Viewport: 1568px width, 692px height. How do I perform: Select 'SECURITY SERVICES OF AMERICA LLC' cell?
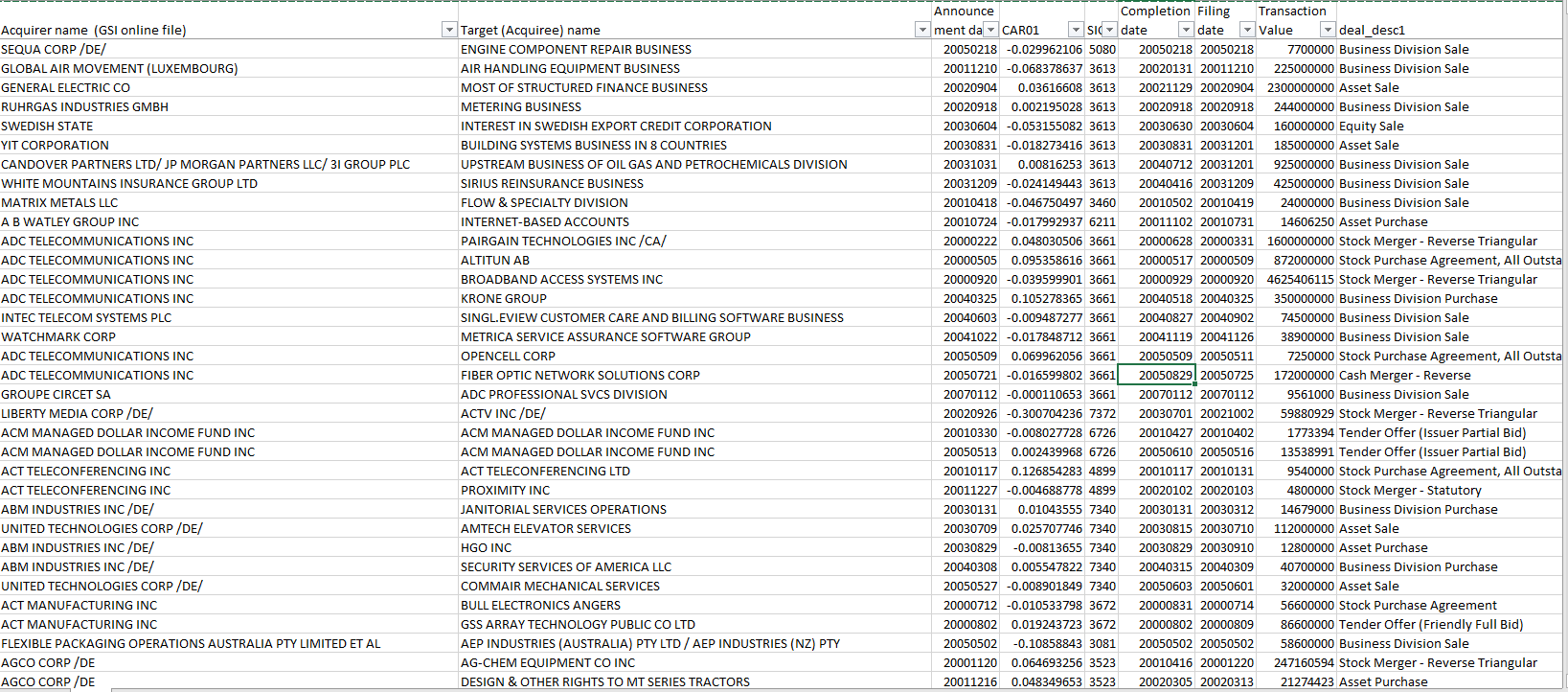pyautogui.click(x=694, y=566)
